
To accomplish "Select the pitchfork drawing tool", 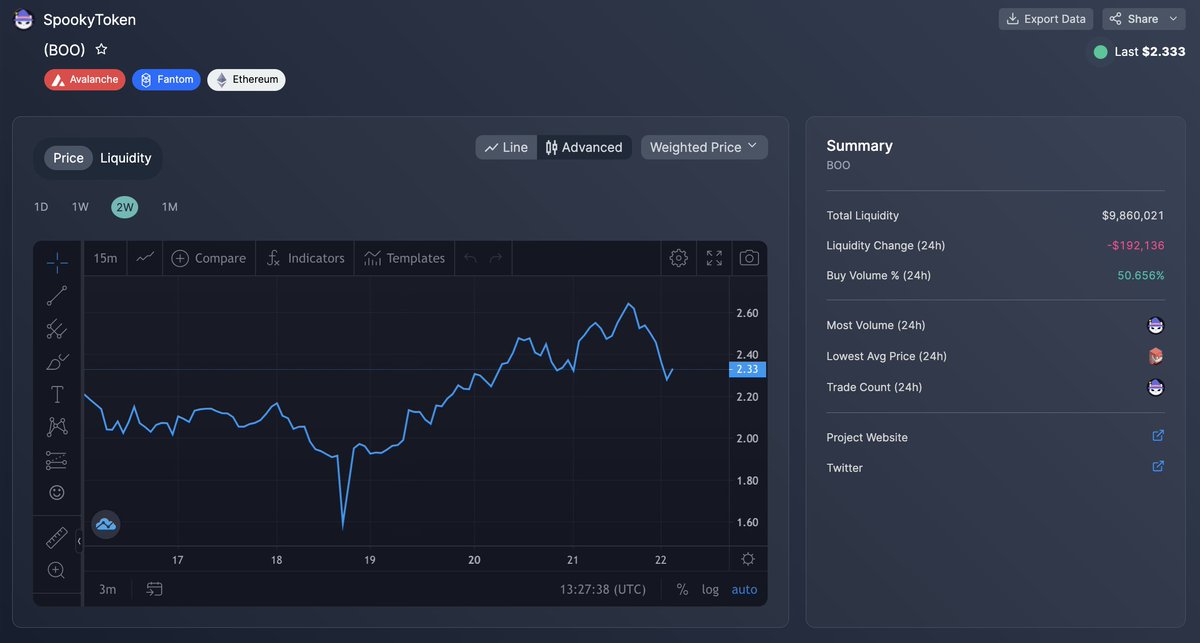I will [57, 328].
